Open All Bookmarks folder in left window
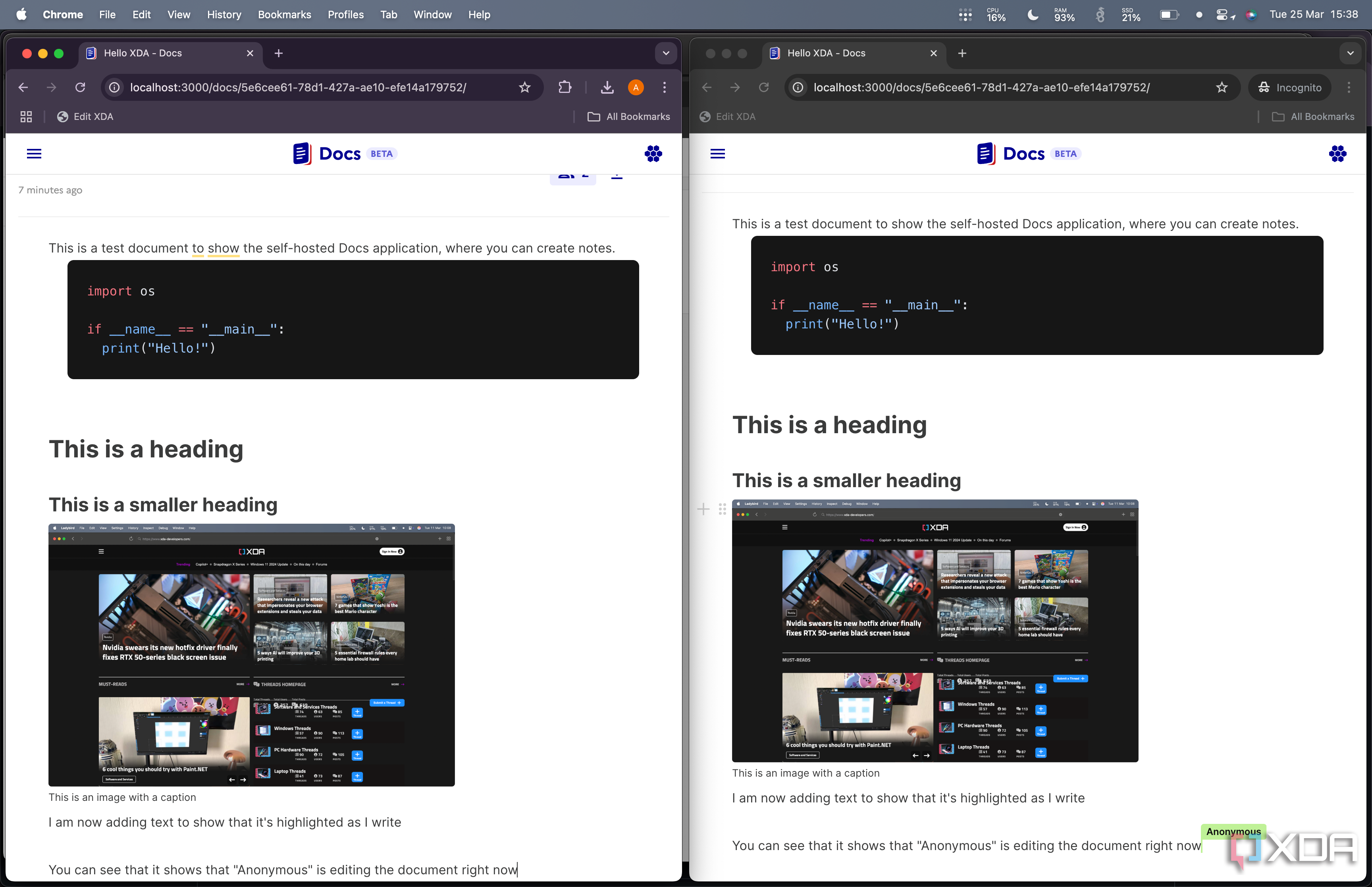Screen dimensions: 1372x887 tap(629, 117)
